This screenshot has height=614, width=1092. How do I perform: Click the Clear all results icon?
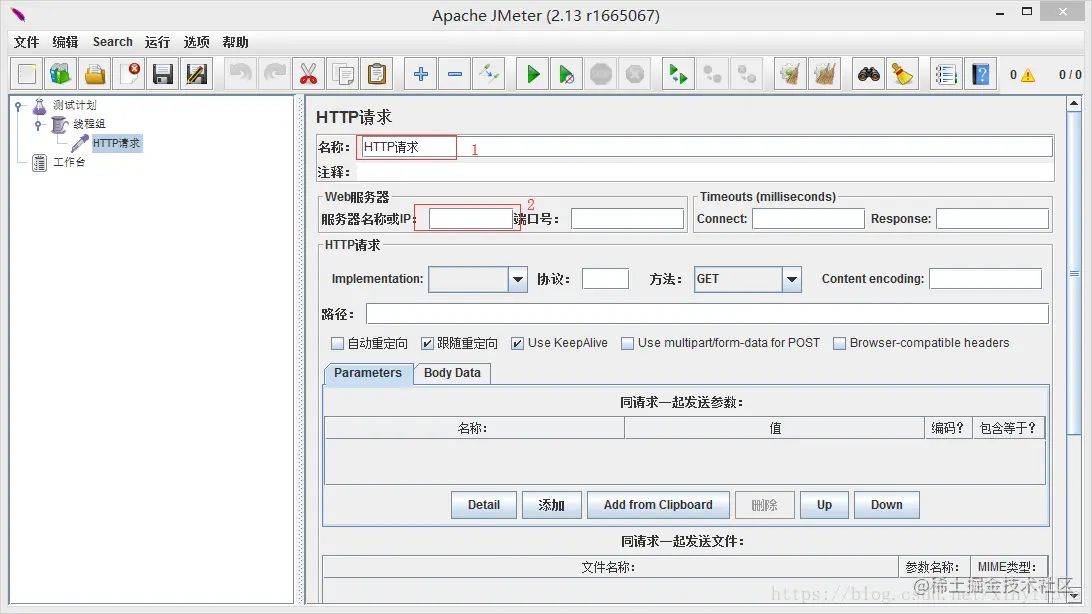(x=825, y=74)
